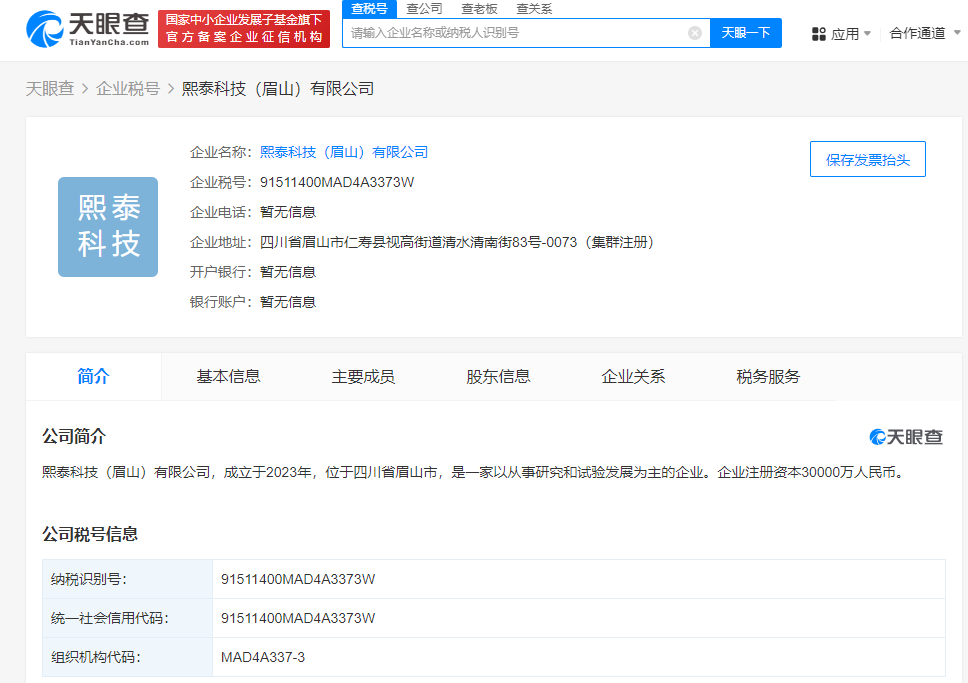Click the 组织机构代码 label cell
This screenshot has width=968, height=683.
coord(127,657)
